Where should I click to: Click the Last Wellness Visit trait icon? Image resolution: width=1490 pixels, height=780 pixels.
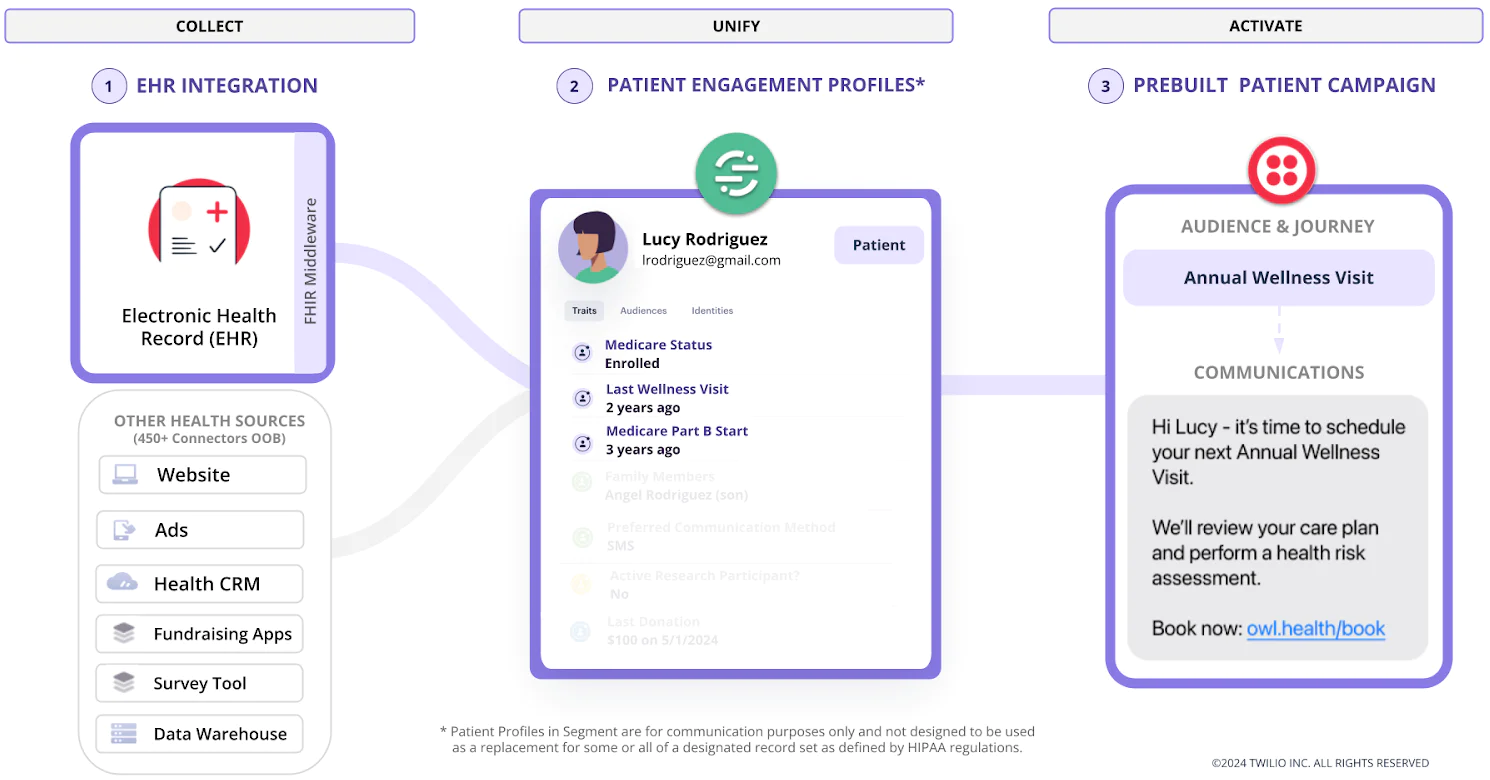582,398
